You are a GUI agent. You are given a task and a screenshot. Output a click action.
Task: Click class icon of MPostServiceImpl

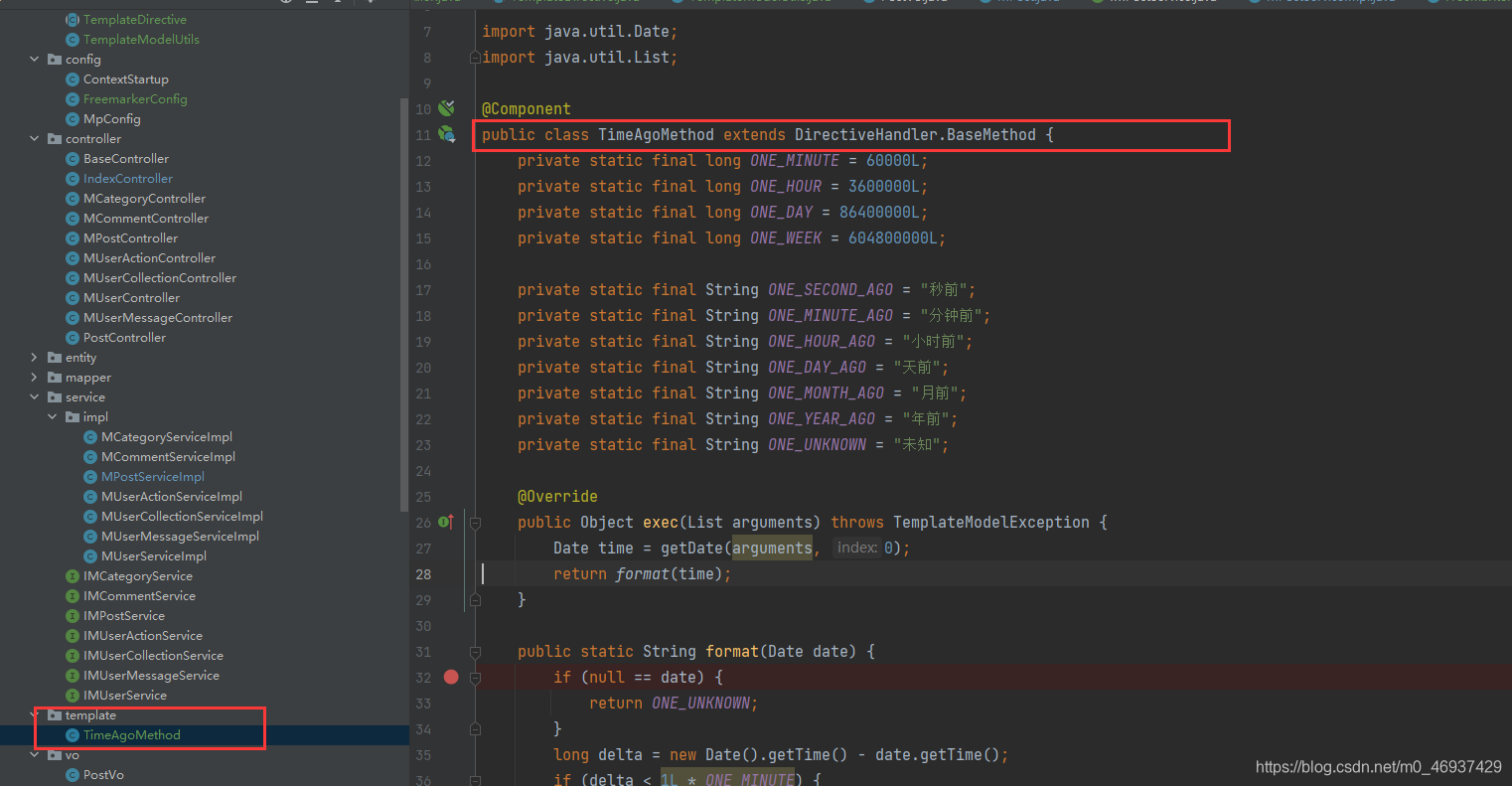90,477
